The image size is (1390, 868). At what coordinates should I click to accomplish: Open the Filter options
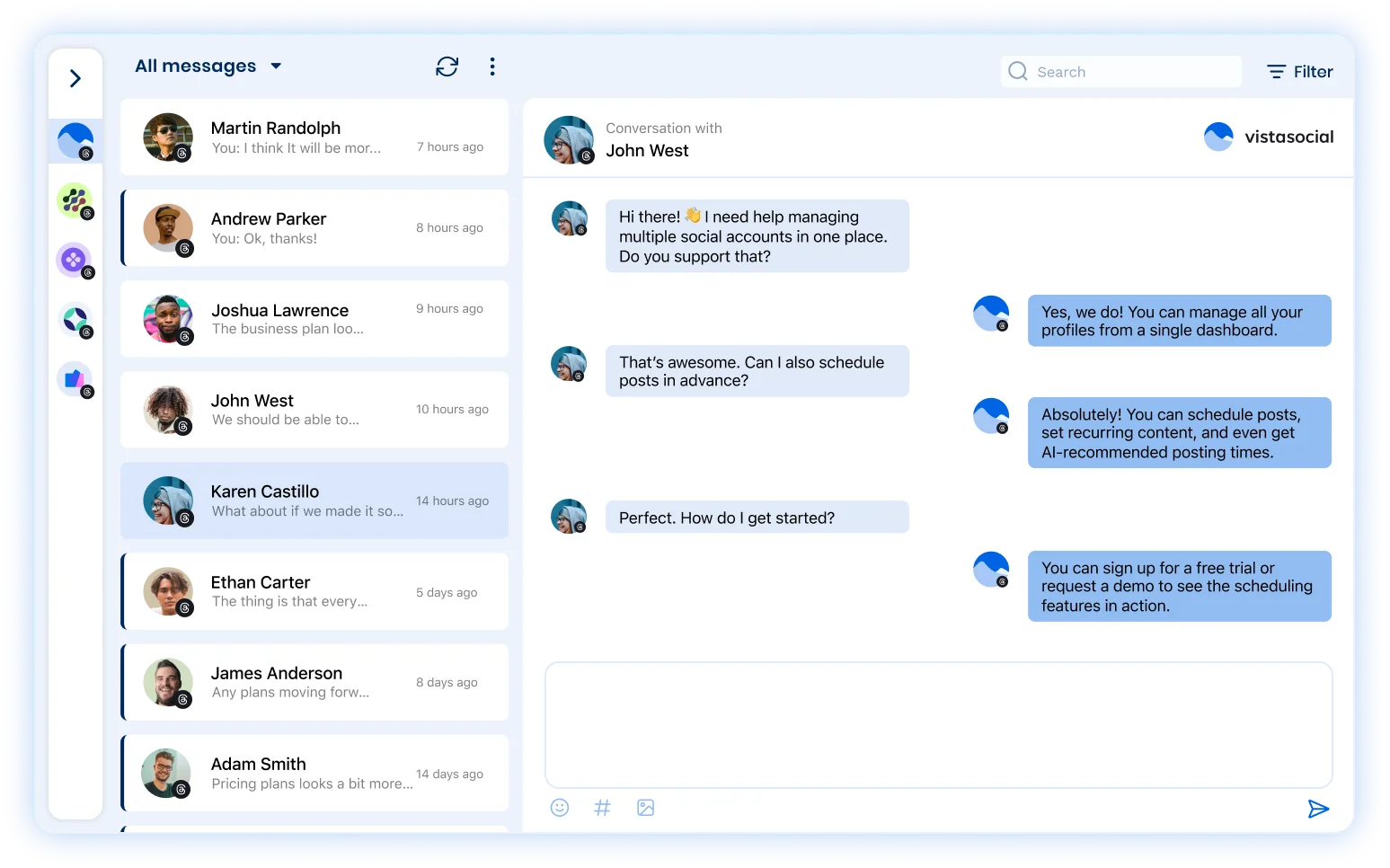click(x=1299, y=71)
